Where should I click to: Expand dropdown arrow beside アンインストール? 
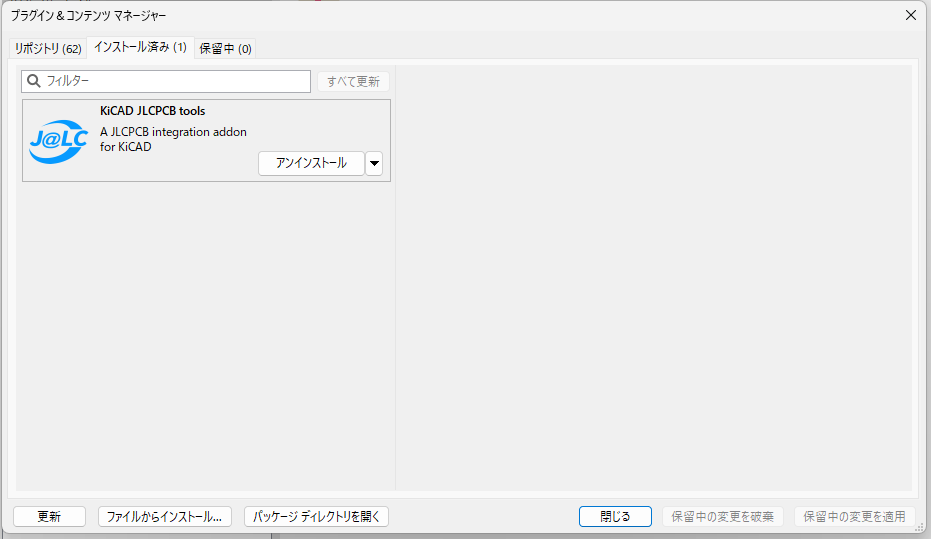(374, 163)
